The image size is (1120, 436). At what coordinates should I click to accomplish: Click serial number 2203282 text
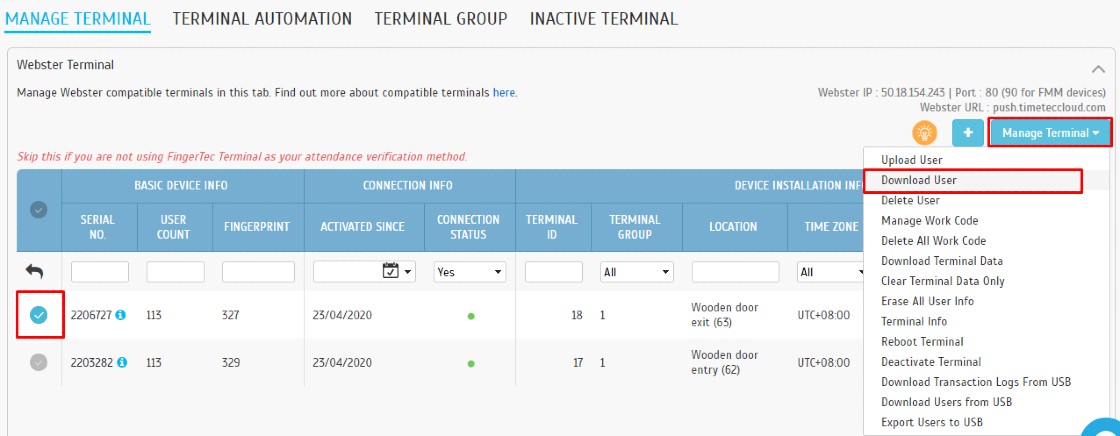pyautogui.click(x=92, y=362)
